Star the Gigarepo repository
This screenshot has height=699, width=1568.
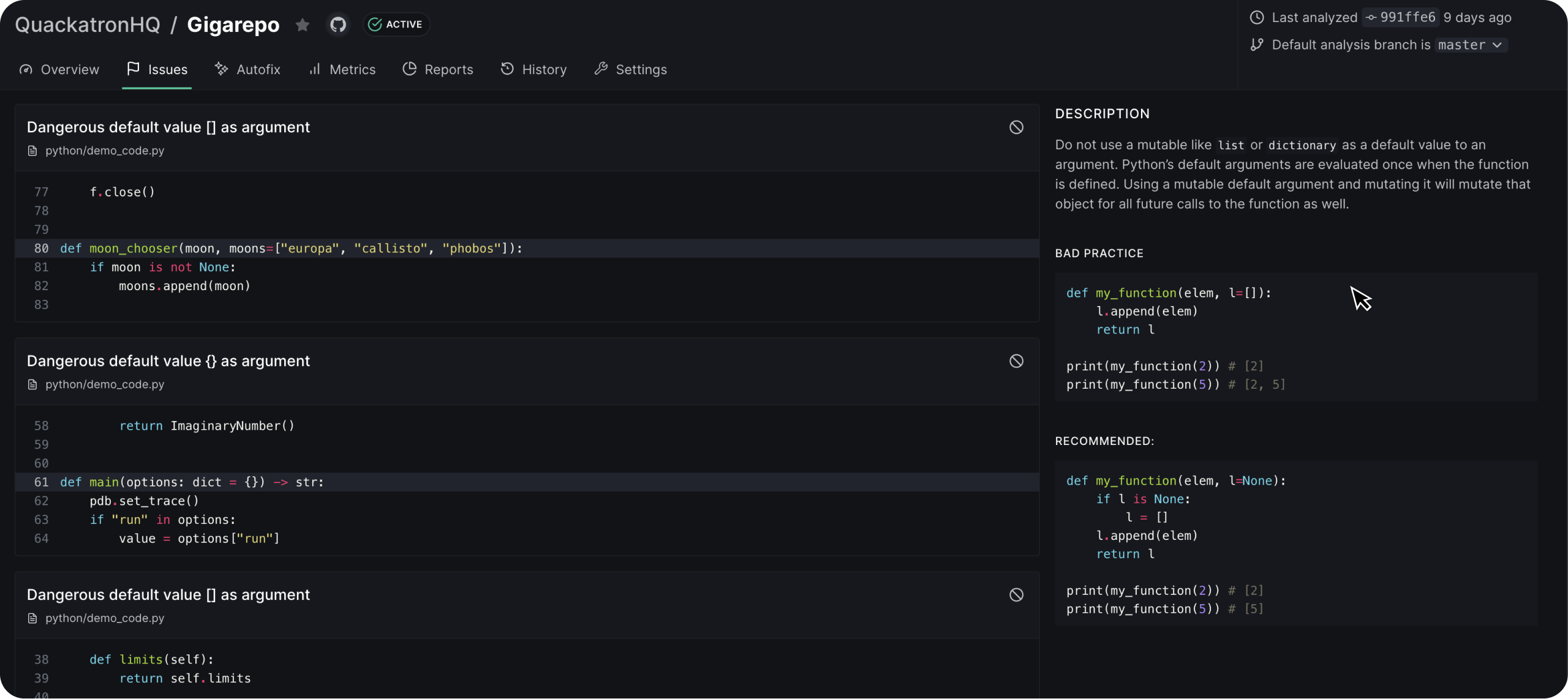[302, 25]
